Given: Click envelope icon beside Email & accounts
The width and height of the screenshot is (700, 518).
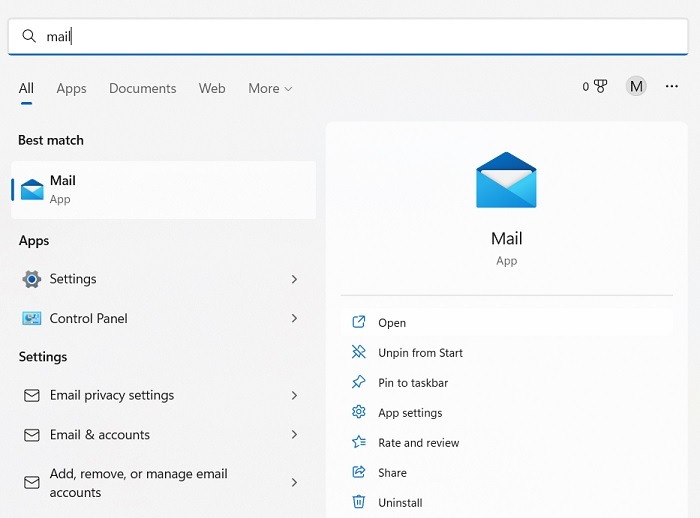Looking at the screenshot, I should [32, 434].
